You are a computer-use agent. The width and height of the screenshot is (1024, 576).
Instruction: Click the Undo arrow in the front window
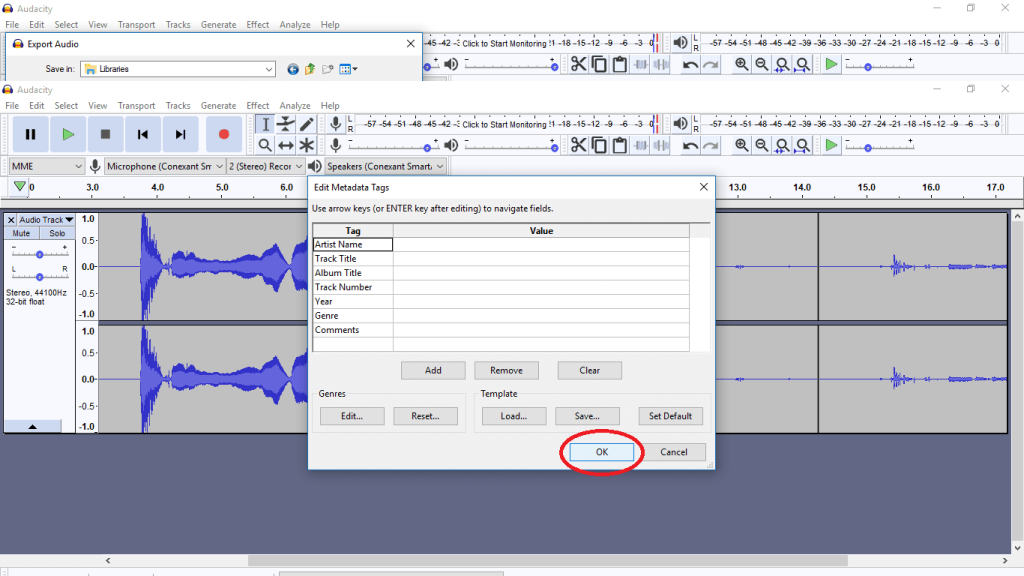(x=690, y=145)
